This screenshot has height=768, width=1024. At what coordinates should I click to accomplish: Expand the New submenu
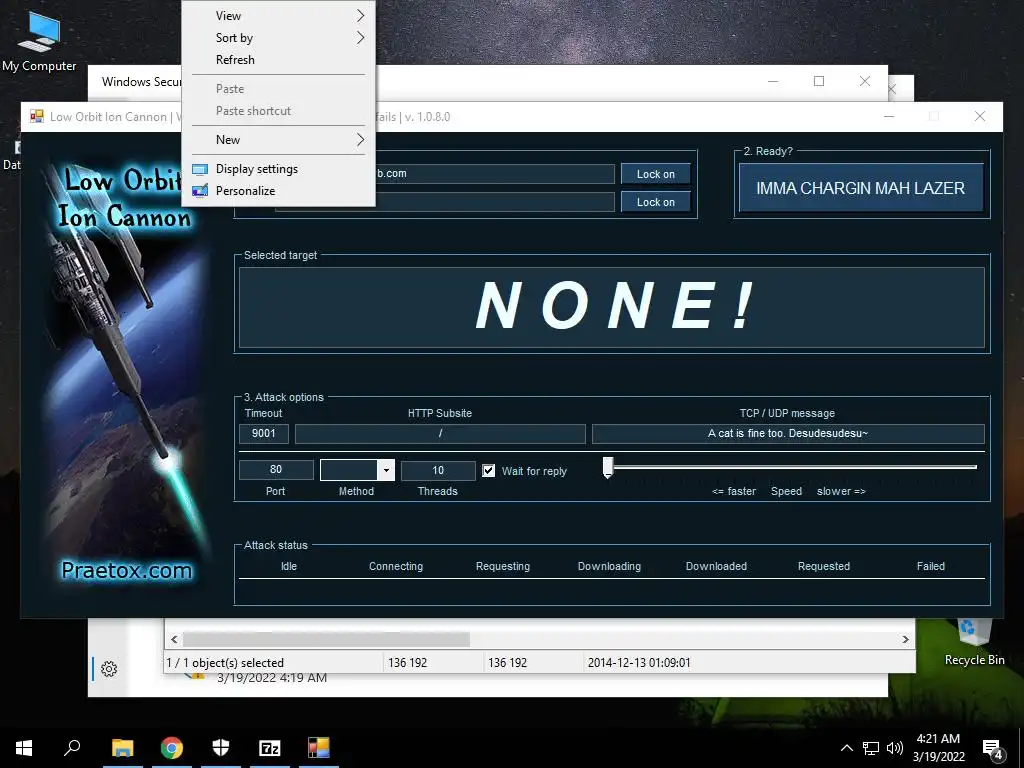point(279,140)
